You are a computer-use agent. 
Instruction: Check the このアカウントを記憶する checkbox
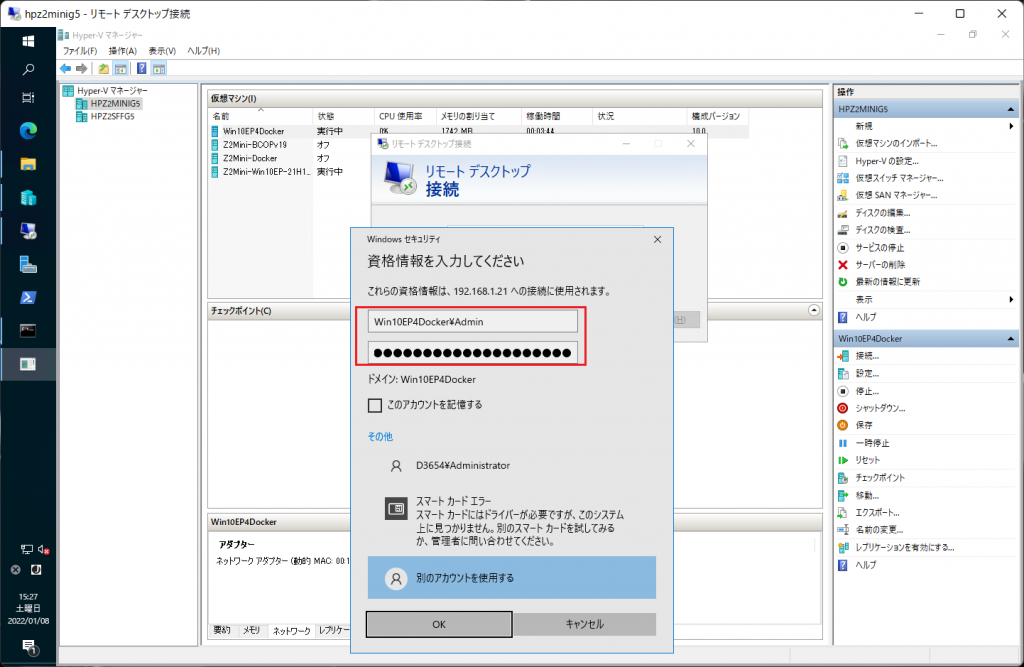tap(375, 406)
